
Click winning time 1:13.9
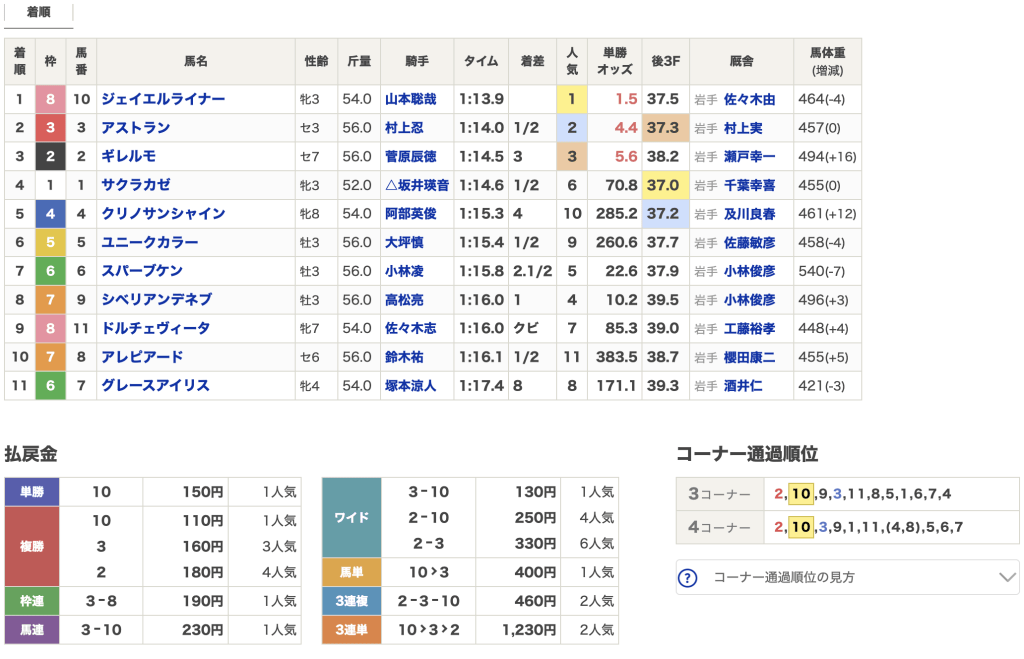[481, 99]
